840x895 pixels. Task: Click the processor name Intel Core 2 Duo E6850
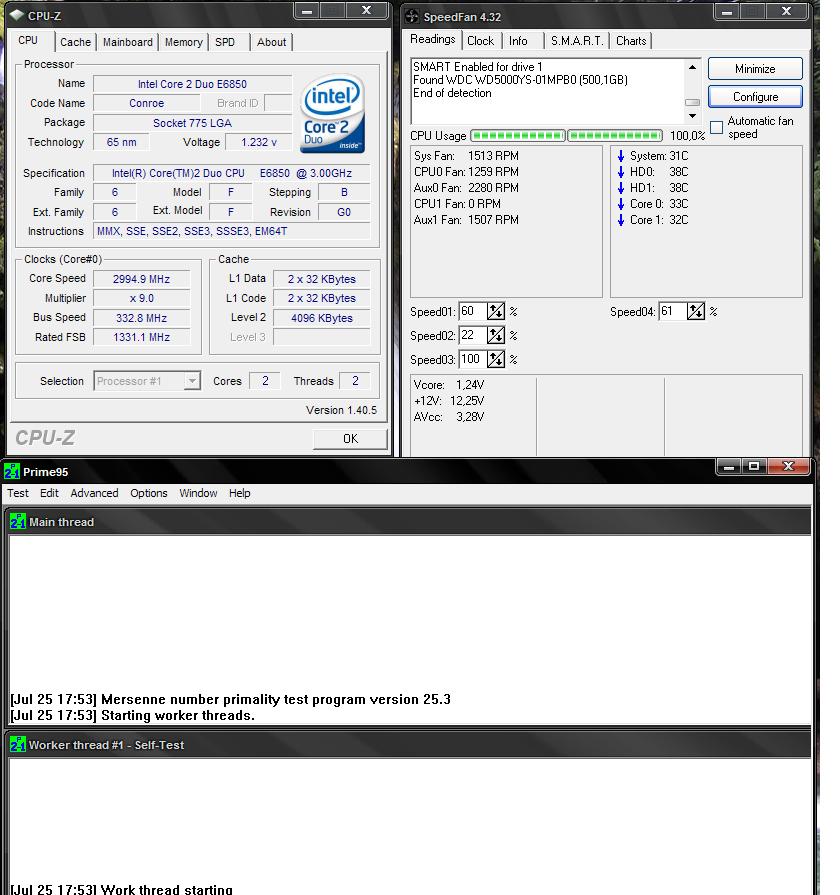tap(192, 84)
